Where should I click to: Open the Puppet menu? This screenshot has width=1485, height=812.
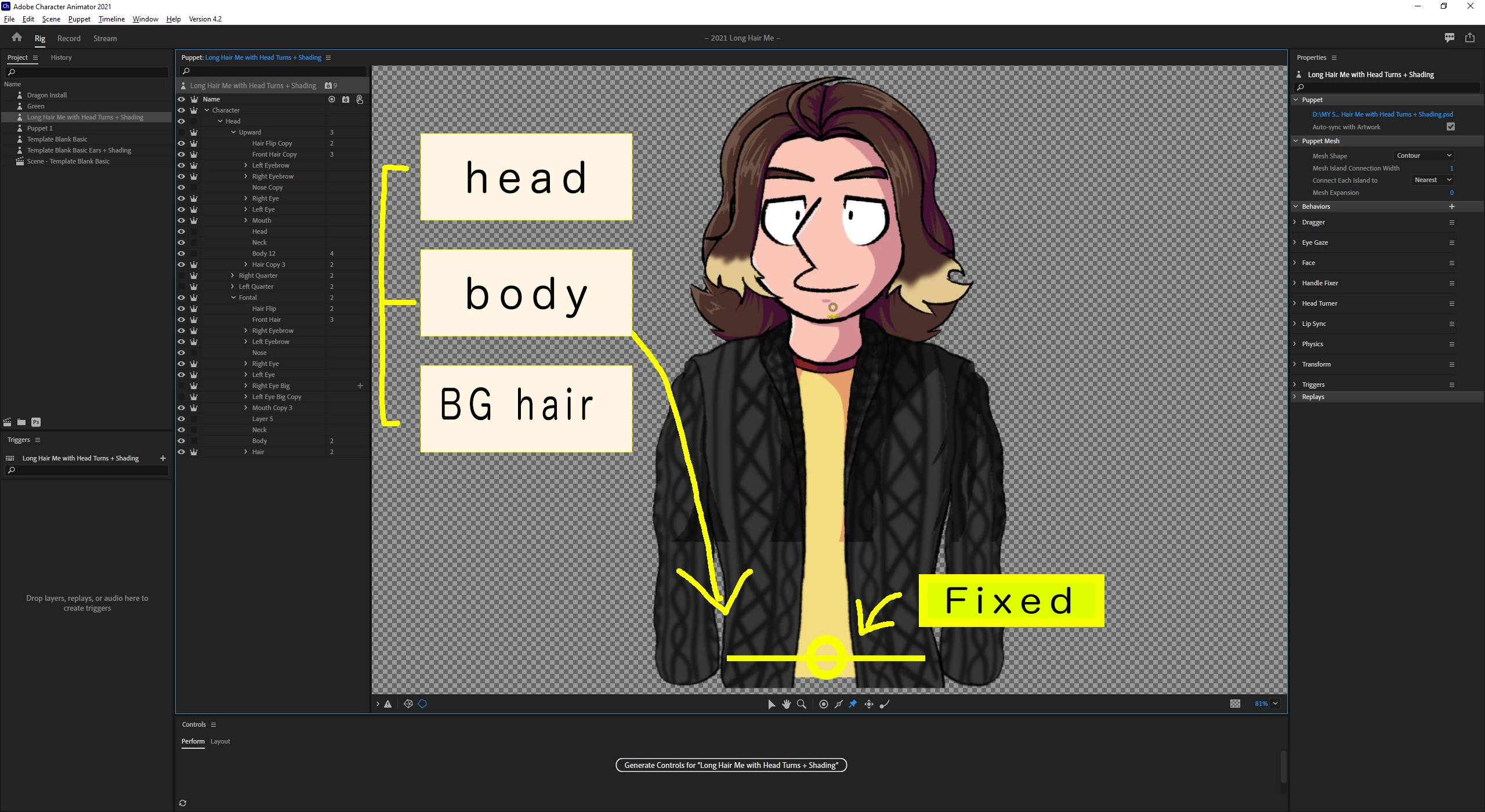pos(79,19)
